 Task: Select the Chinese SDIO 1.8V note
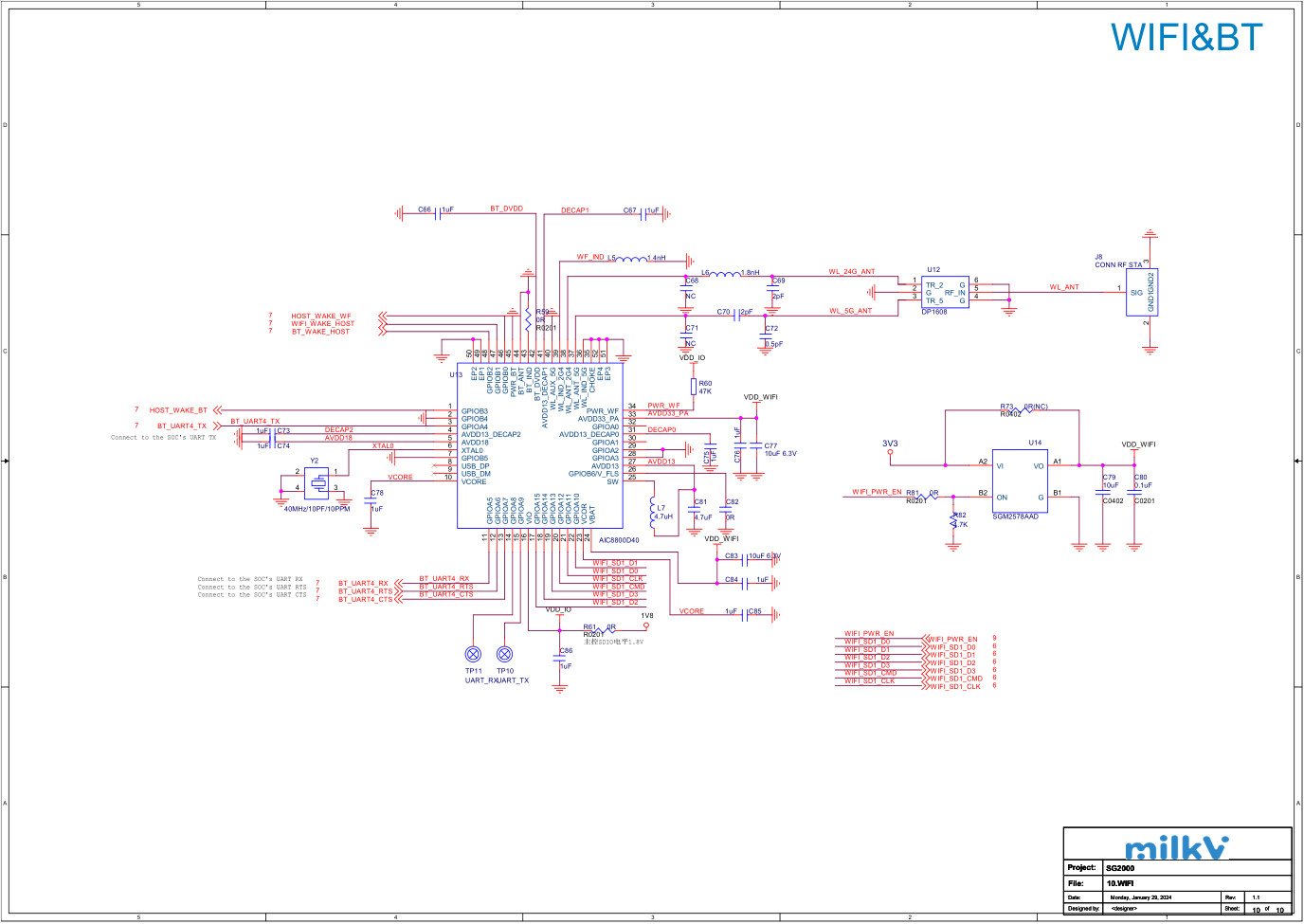click(613, 642)
